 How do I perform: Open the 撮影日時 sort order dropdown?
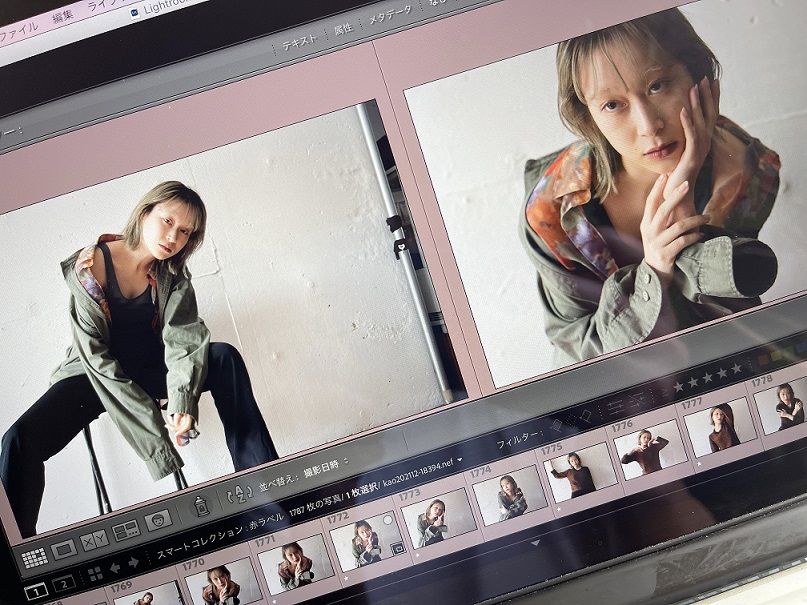pos(325,467)
